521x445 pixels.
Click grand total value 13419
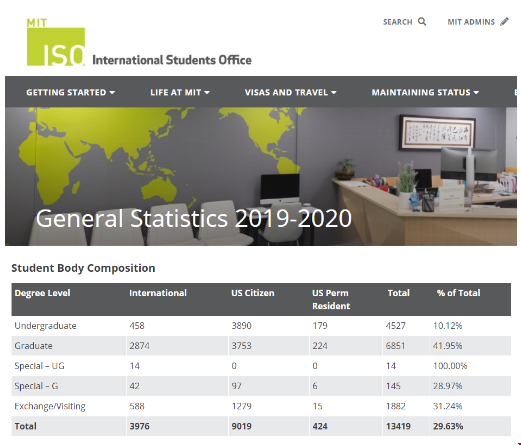coord(398,426)
